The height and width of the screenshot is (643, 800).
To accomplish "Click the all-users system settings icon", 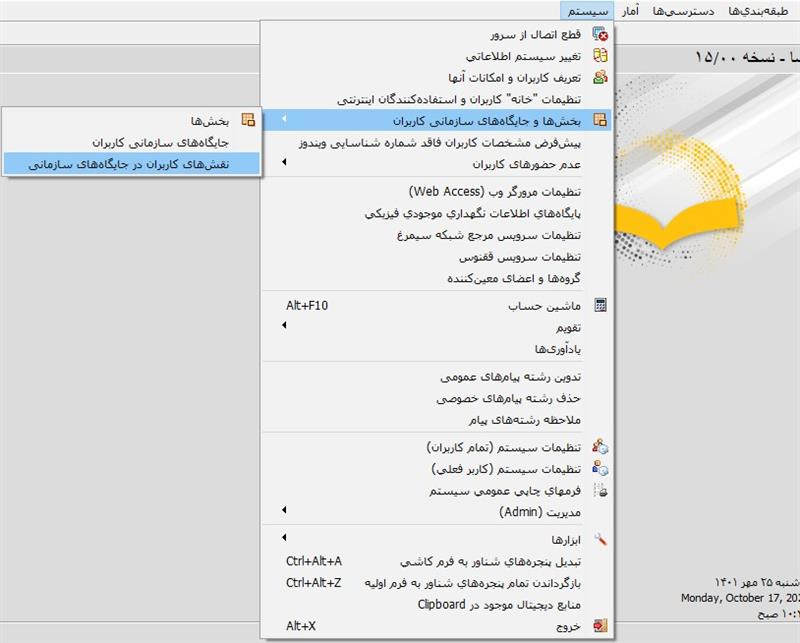I will click(600, 447).
